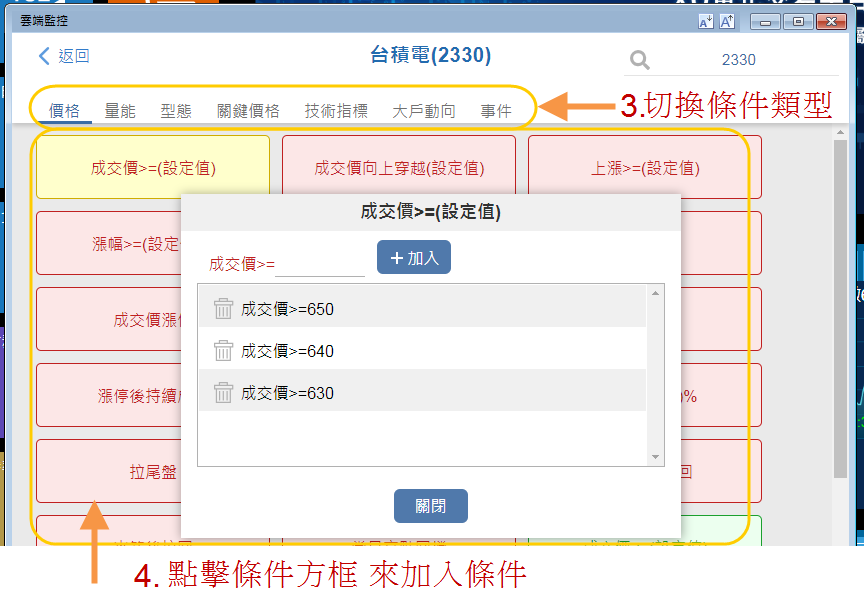This screenshot has width=864, height=614.
Task: Switch to the 型態 tab
Action: click(x=176, y=111)
